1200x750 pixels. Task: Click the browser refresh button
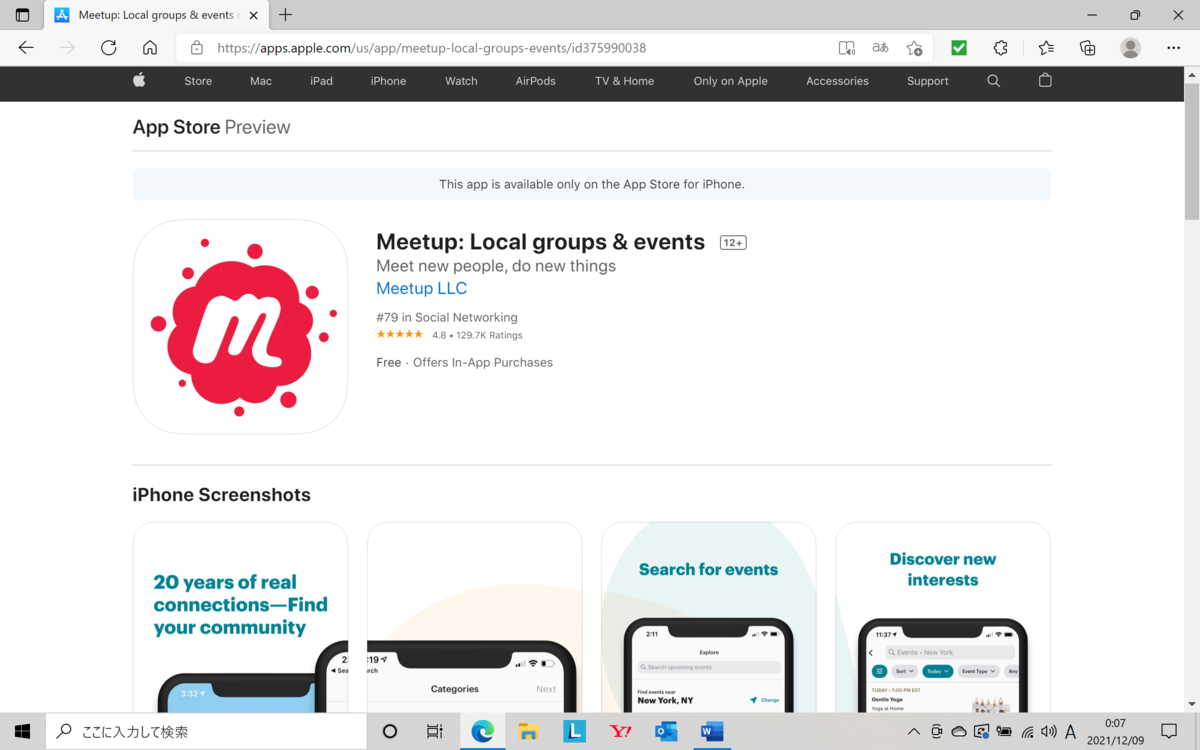pos(109,48)
